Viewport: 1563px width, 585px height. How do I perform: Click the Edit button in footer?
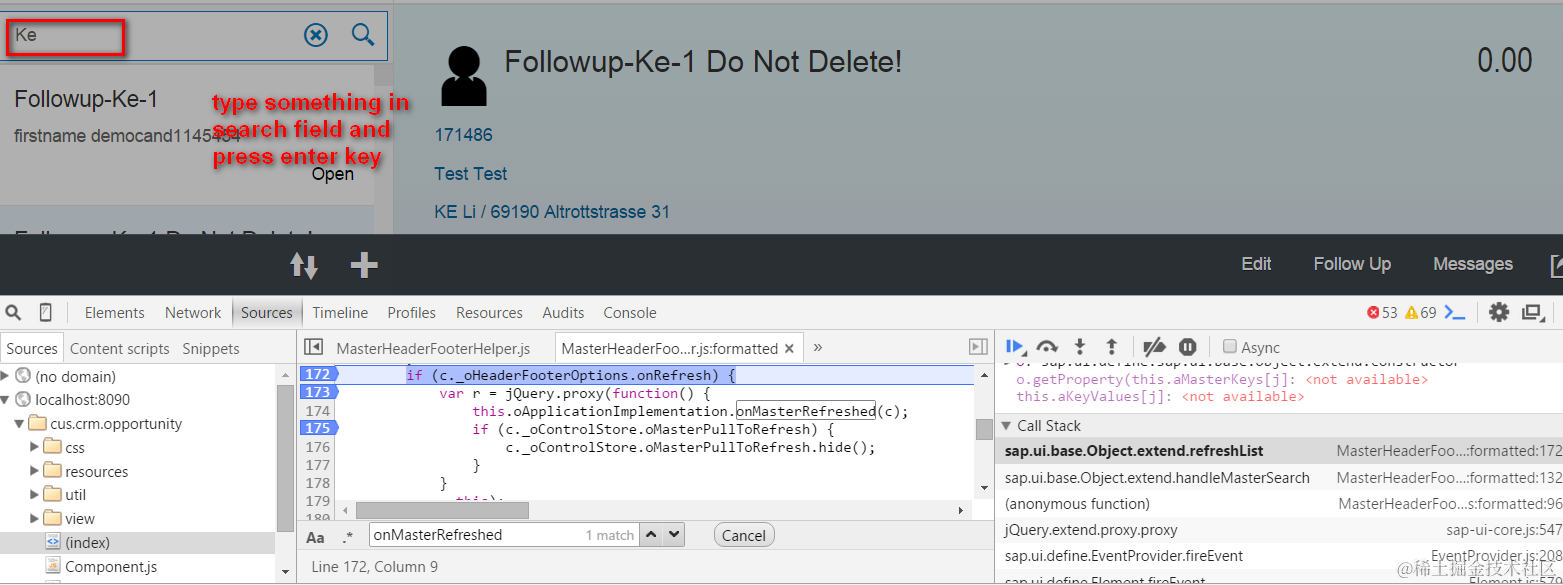click(1256, 264)
